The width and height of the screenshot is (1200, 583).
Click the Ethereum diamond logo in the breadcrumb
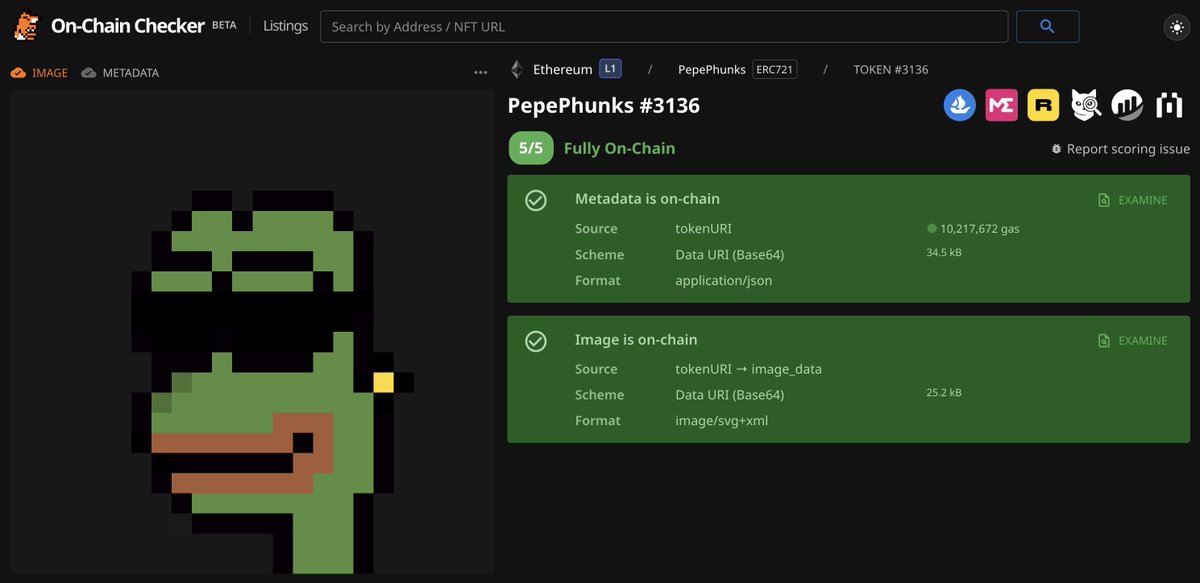coord(515,69)
